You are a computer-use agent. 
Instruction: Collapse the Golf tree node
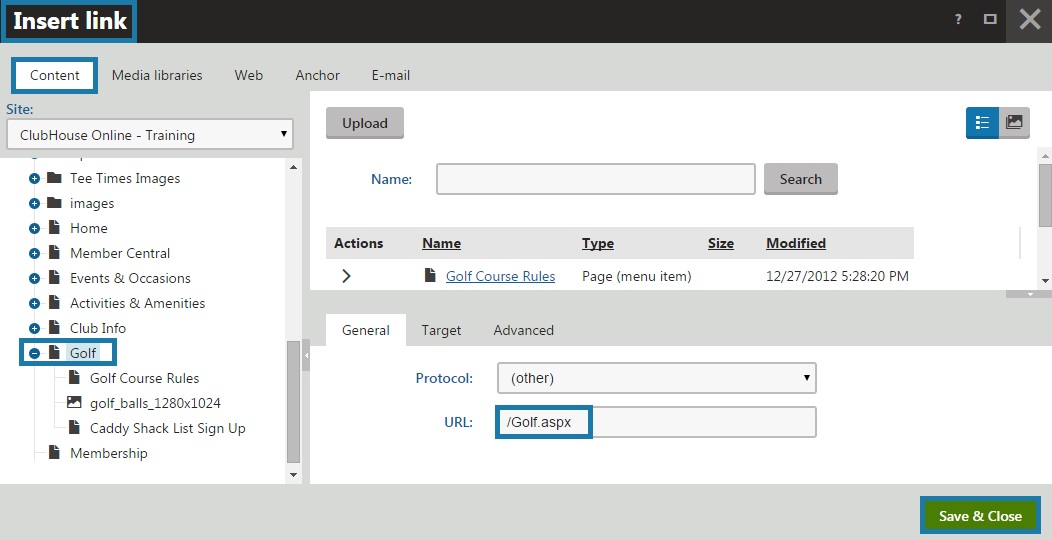point(34,353)
